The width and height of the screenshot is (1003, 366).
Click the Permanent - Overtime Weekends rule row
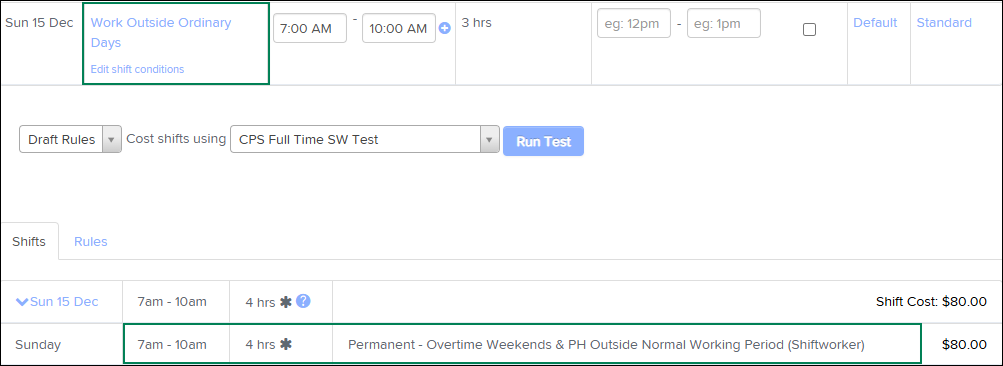(x=522, y=344)
